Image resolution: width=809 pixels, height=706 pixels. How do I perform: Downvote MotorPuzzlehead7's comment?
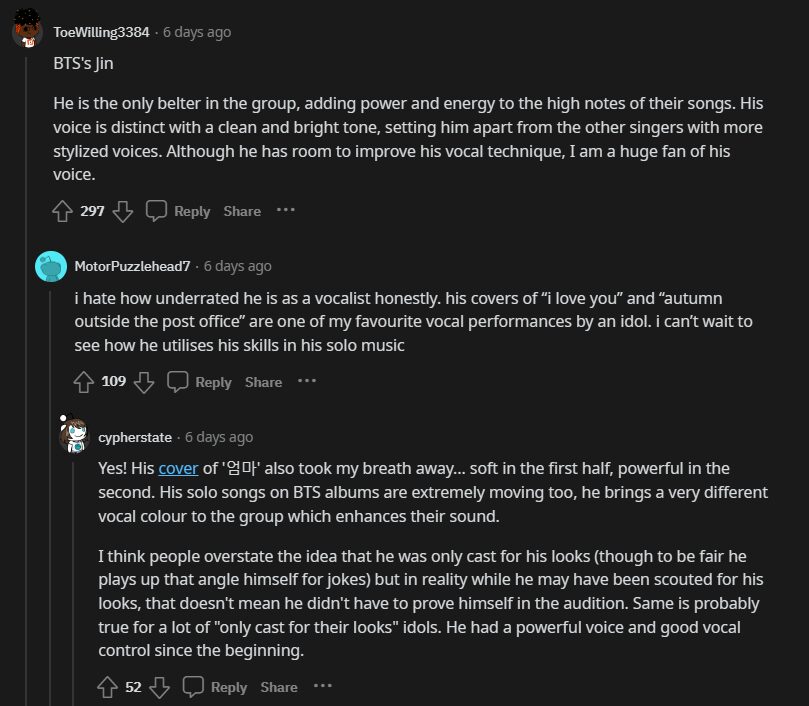point(144,382)
